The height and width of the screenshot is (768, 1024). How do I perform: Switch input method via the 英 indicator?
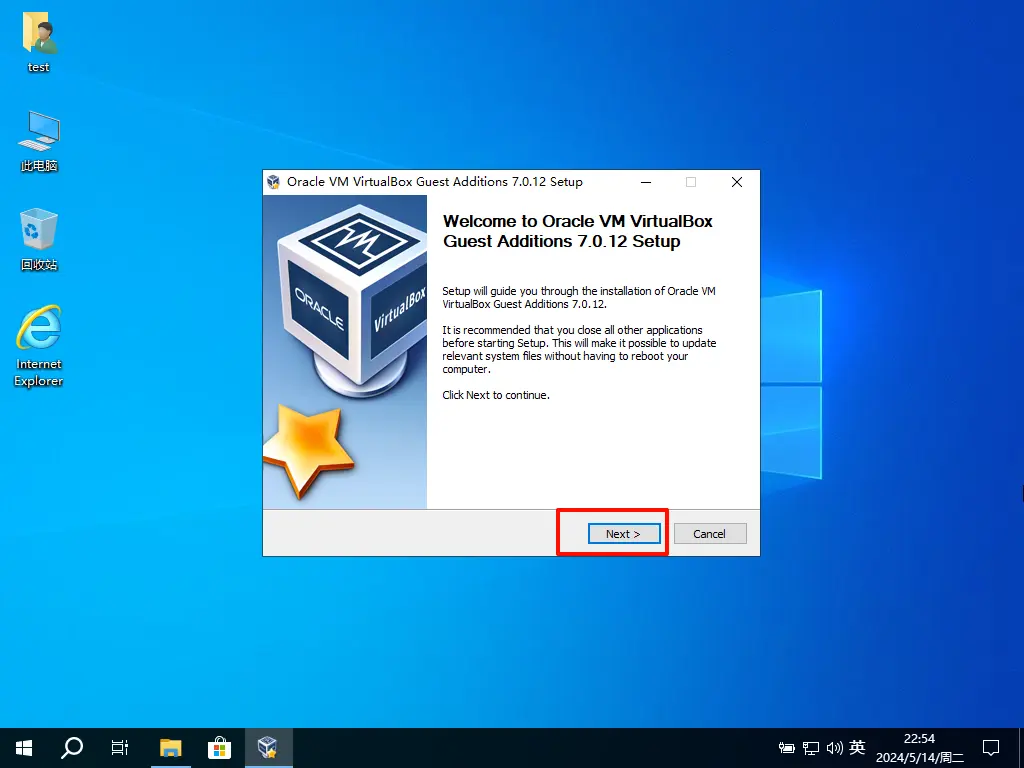pyautogui.click(x=857, y=748)
